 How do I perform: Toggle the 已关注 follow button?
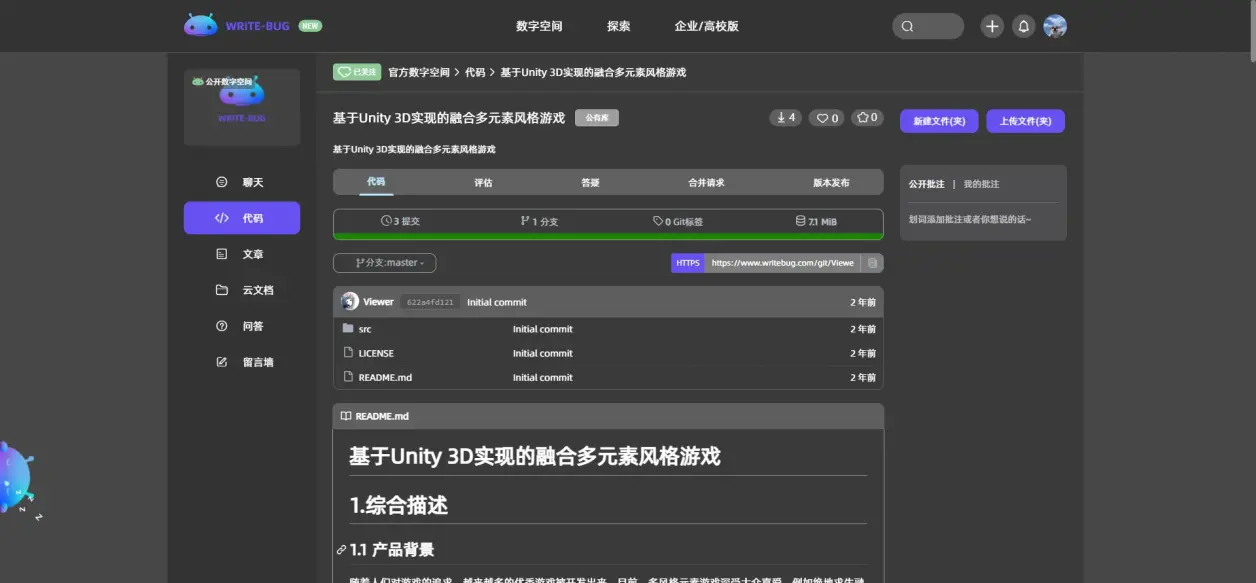tap(357, 72)
